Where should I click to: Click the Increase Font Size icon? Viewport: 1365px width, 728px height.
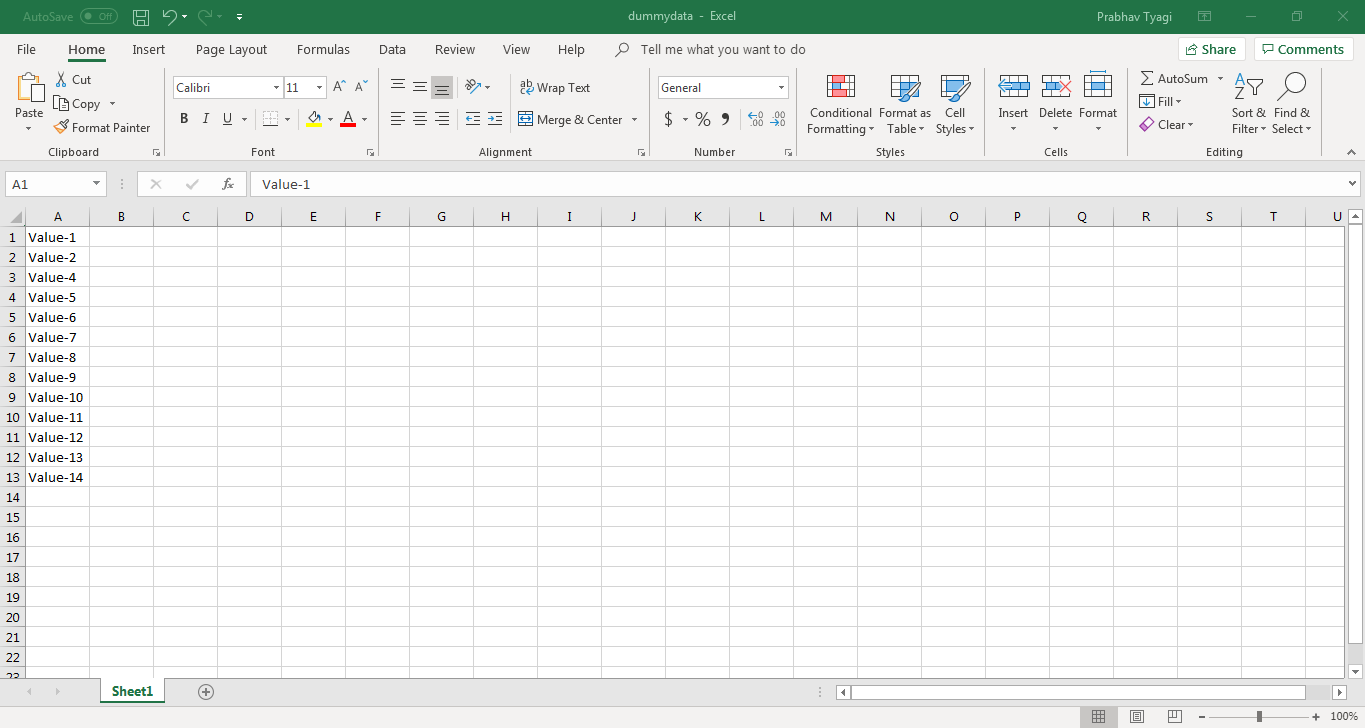tap(340, 88)
